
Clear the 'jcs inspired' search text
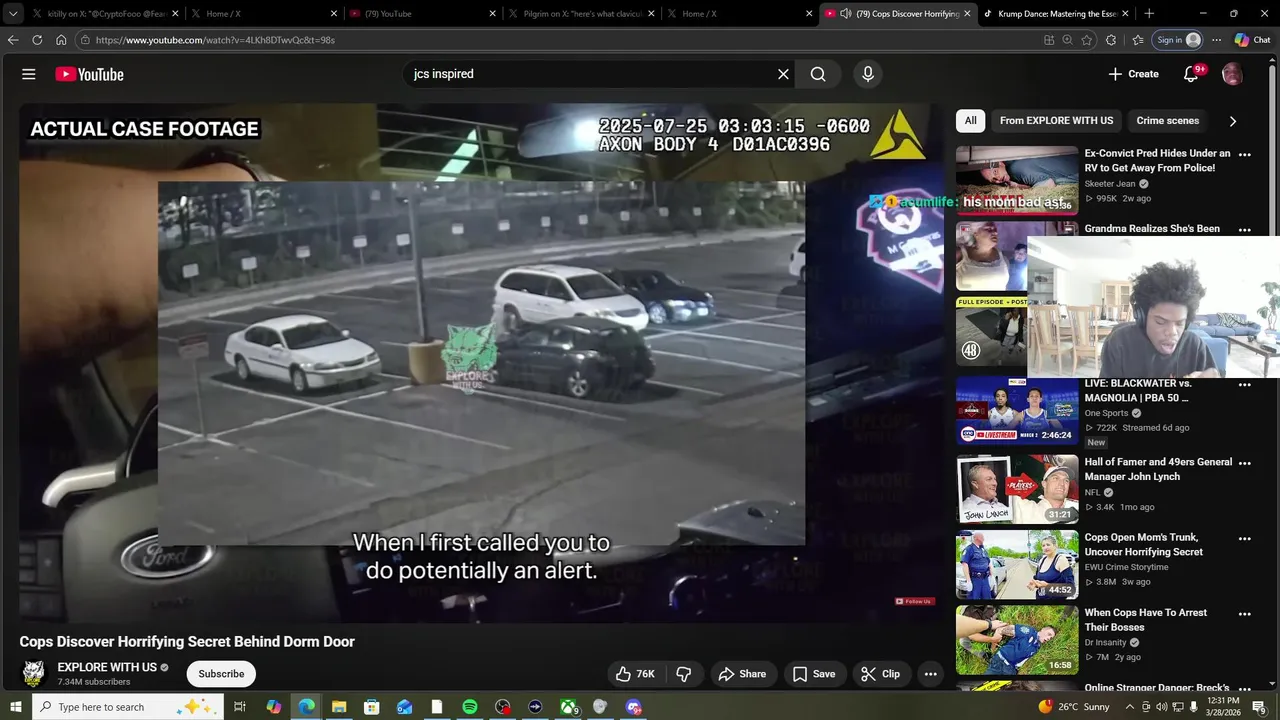tap(783, 74)
